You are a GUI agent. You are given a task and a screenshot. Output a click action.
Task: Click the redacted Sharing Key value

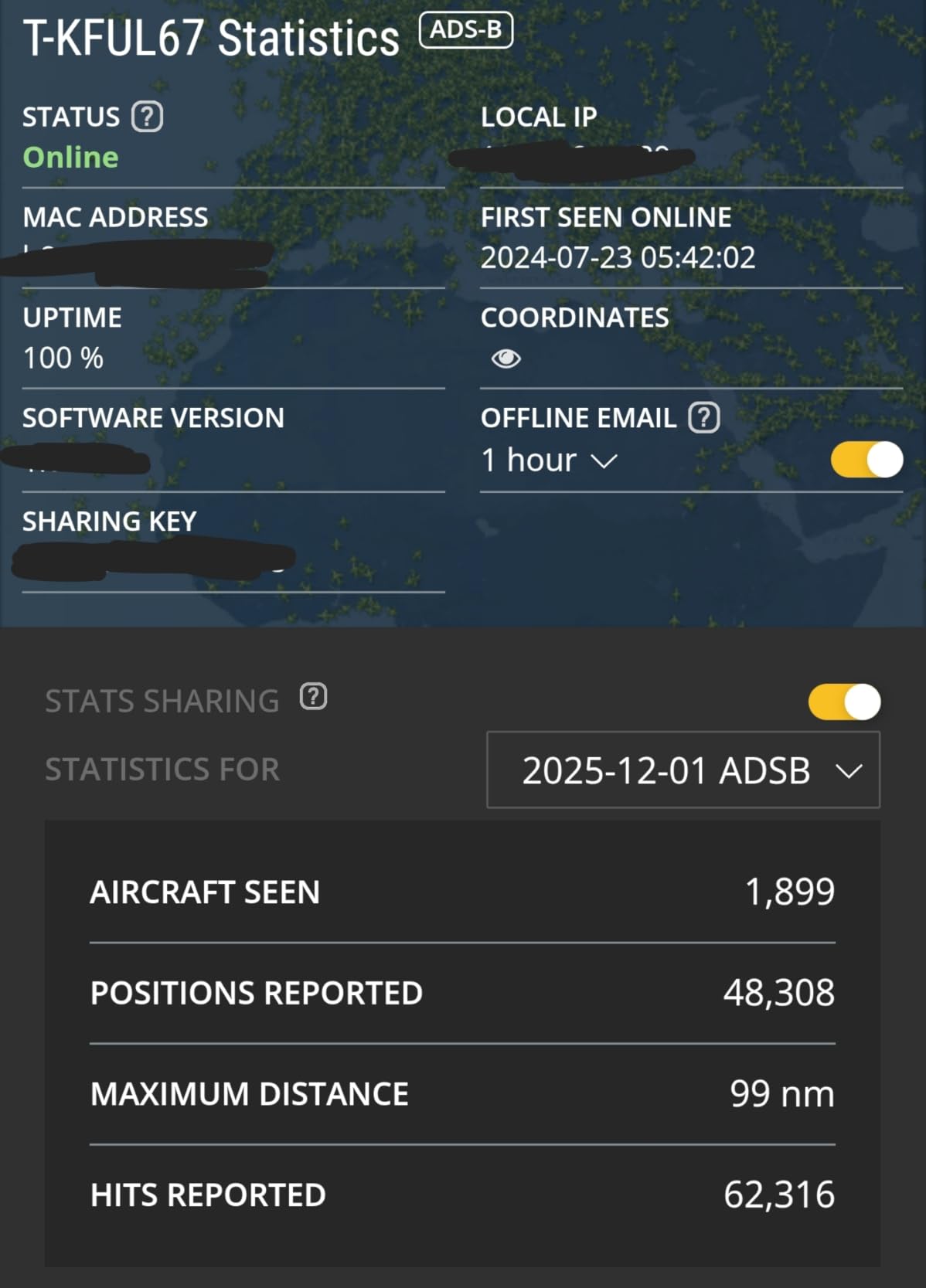coord(153,559)
